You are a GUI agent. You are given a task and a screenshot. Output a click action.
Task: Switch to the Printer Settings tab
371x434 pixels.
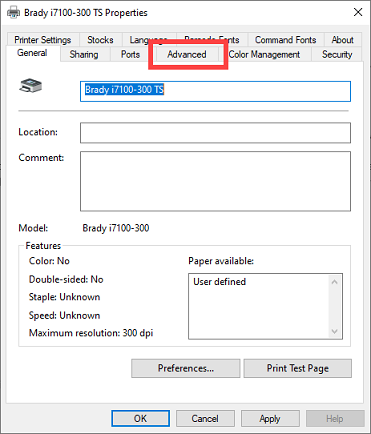[43, 40]
